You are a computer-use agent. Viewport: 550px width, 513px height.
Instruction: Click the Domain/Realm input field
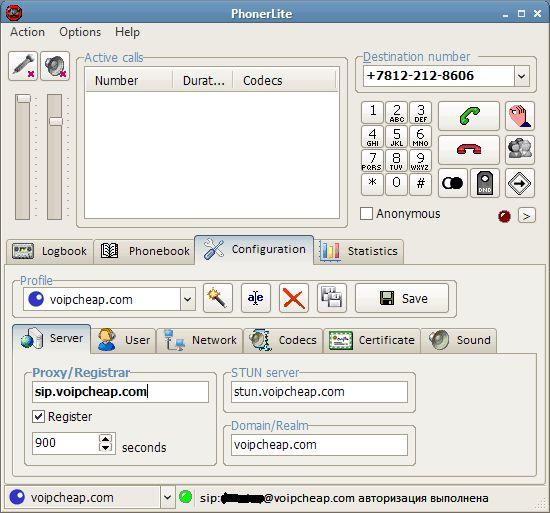click(x=319, y=445)
